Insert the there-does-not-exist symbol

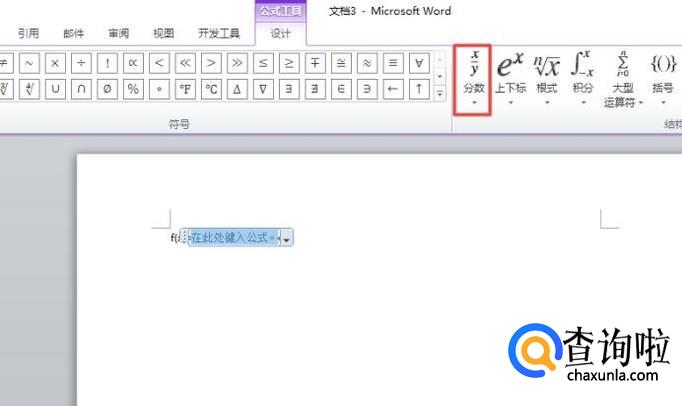click(315, 89)
